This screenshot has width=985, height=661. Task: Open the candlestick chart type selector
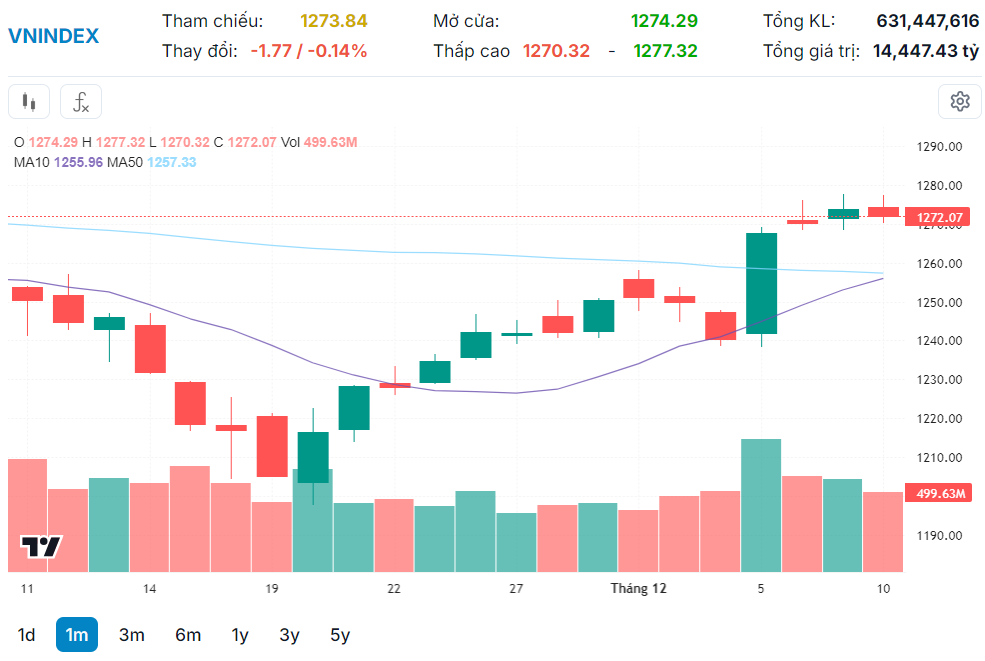click(x=29, y=102)
